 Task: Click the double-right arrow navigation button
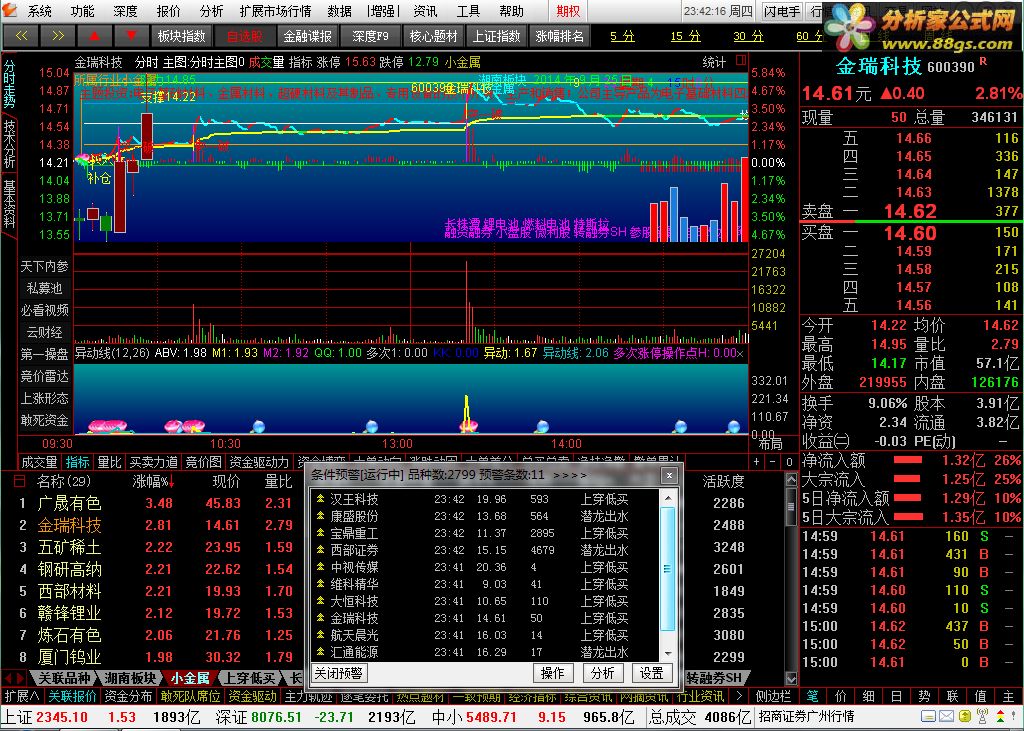(x=57, y=36)
